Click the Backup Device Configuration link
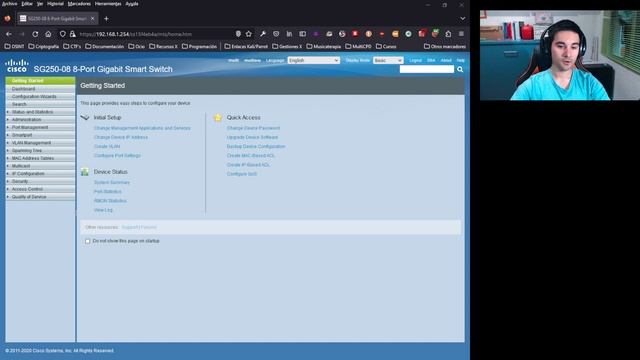Image resolution: width=640 pixels, height=360 pixels. click(x=256, y=147)
